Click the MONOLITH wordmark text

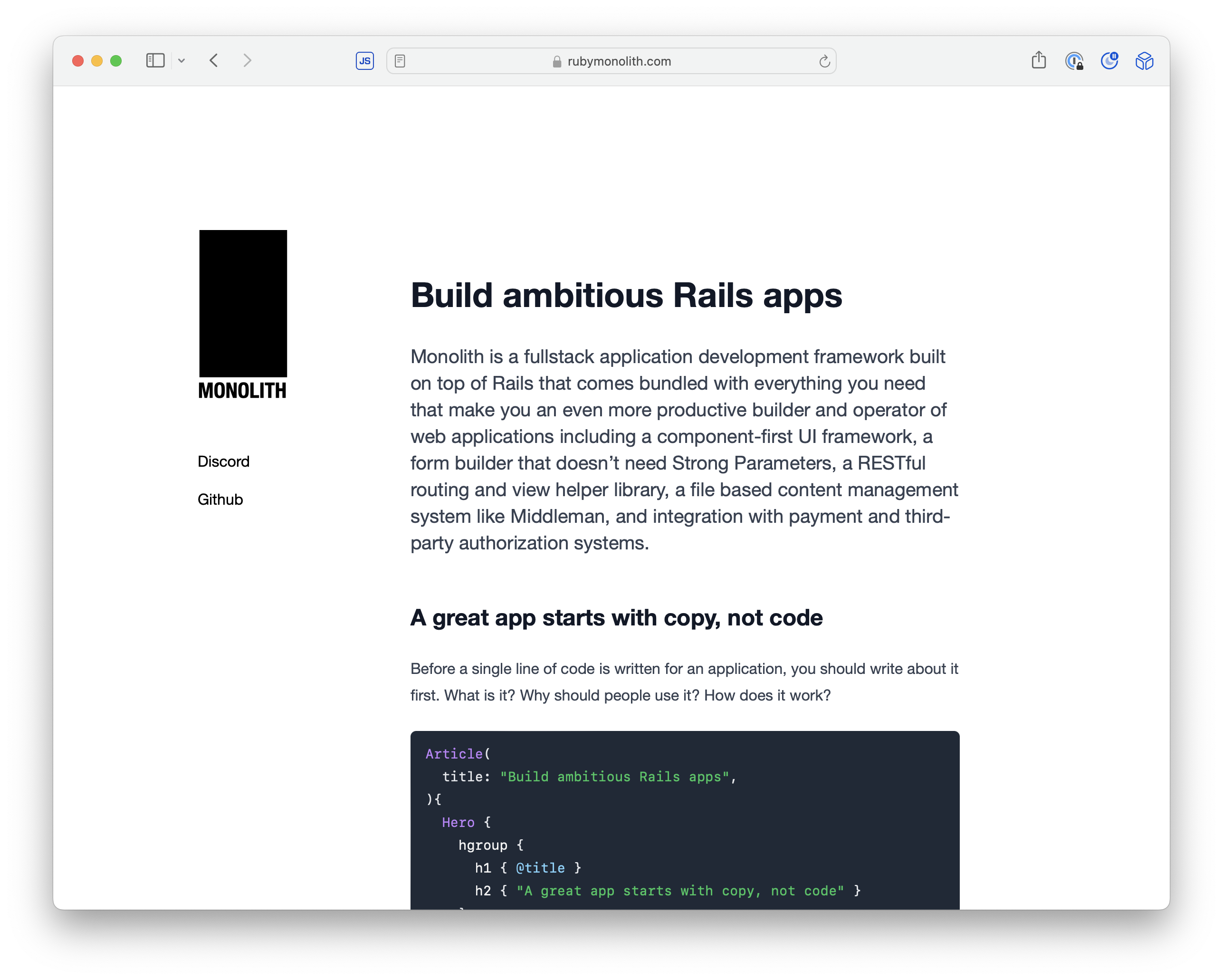click(x=242, y=390)
